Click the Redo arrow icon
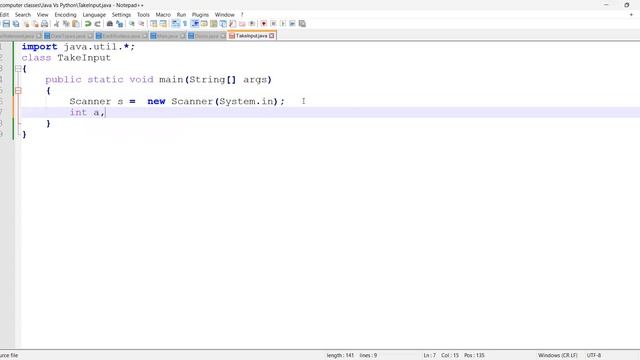The width and height of the screenshot is (640, 360). [x=98, y=24]
